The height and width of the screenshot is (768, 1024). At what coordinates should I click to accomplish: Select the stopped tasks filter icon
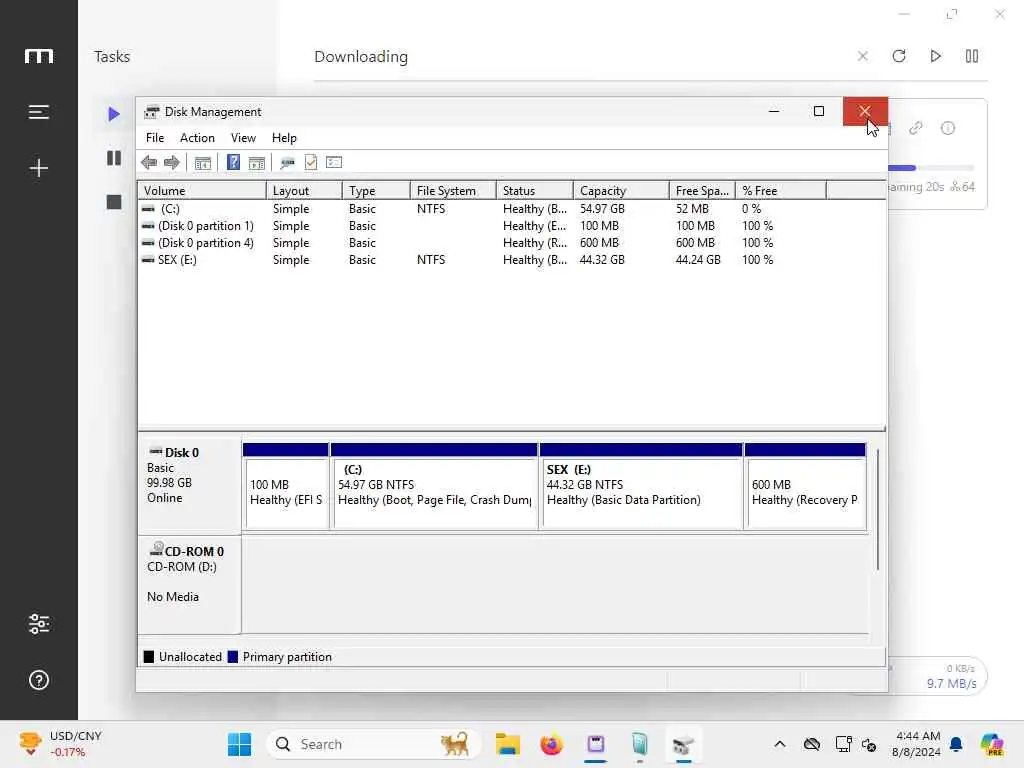point(114,202)
